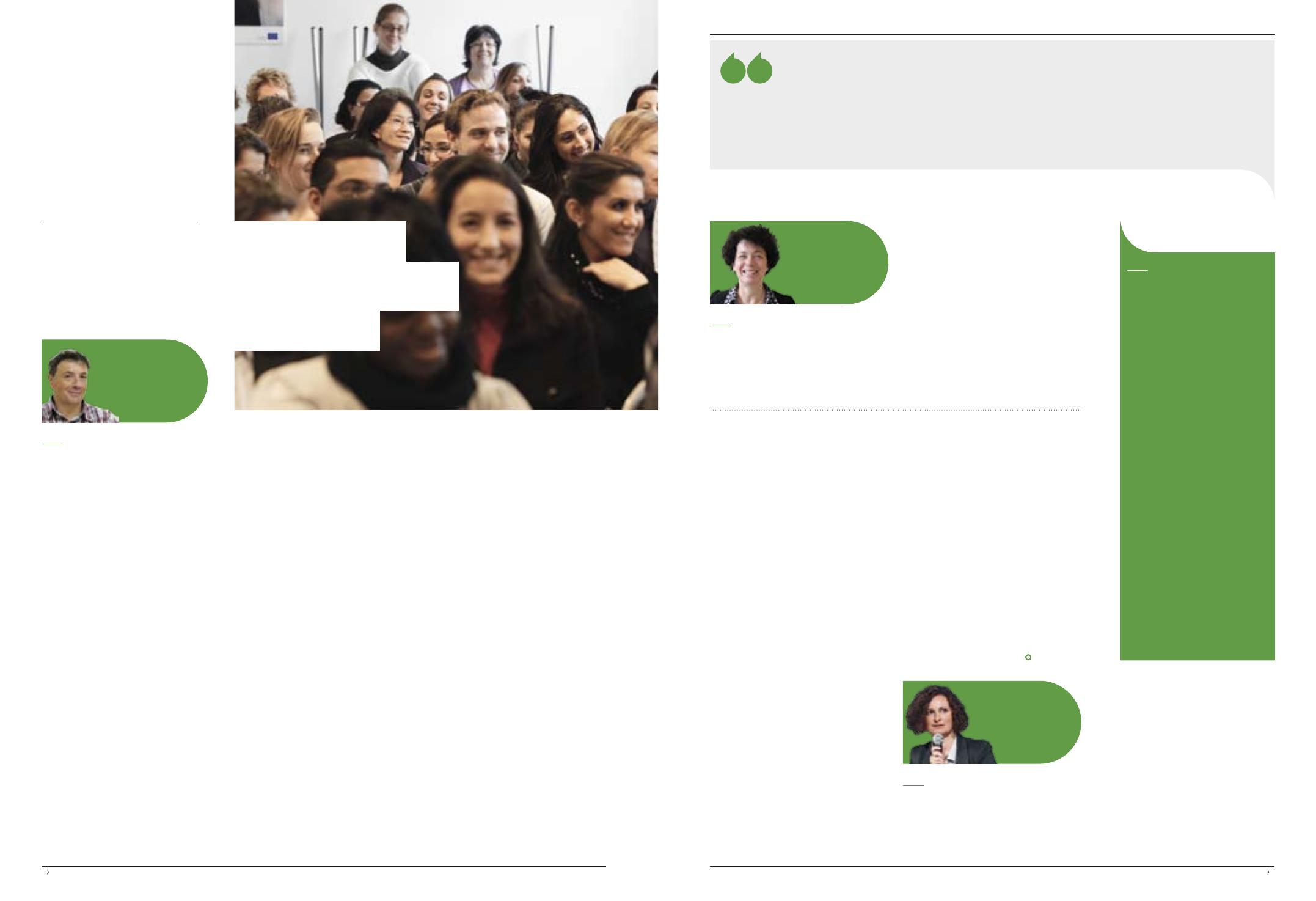
Task: Click the tall green sidebar panel
Action: [x=1197, y=456]
